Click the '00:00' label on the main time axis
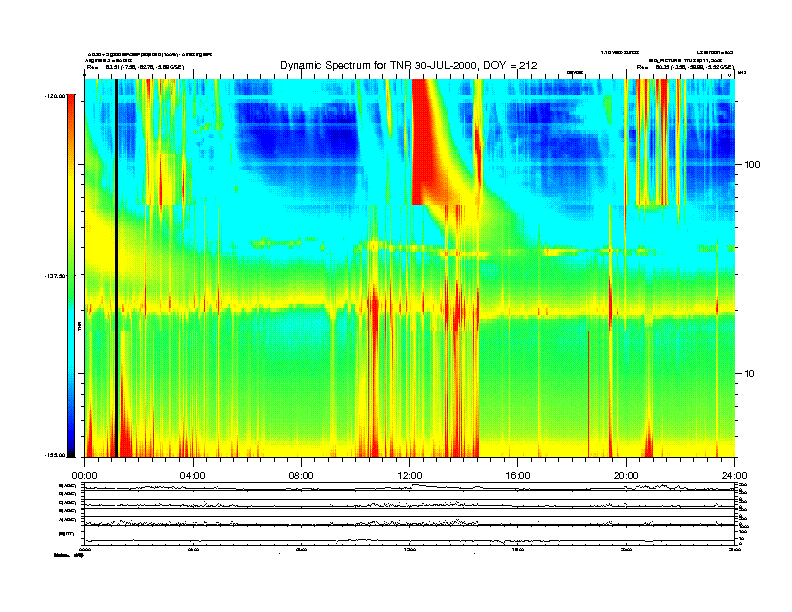The height and width of the screenshot is (612, 792). click(84, 476)
